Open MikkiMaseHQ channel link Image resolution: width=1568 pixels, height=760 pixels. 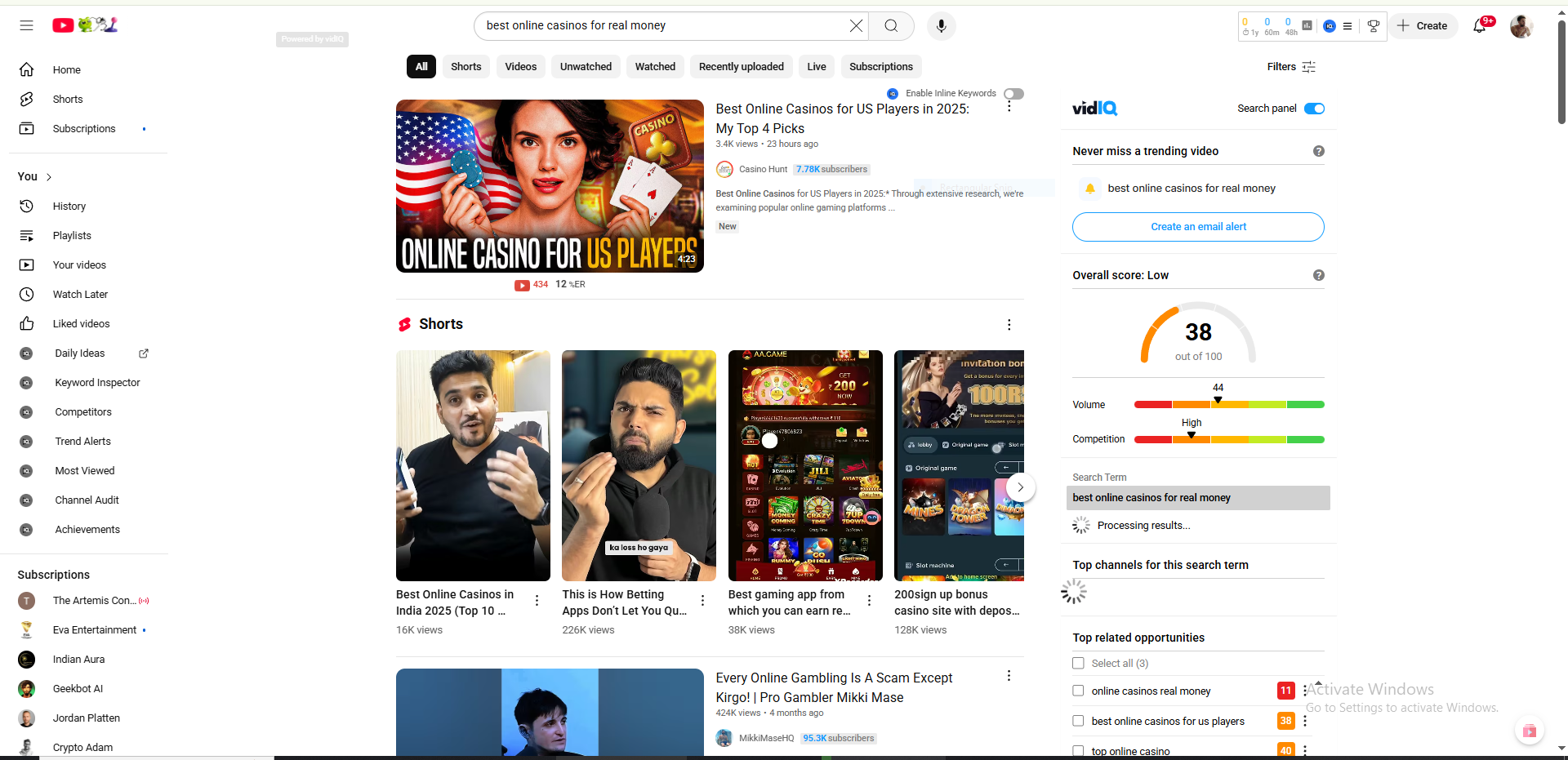tap(766, 738)
